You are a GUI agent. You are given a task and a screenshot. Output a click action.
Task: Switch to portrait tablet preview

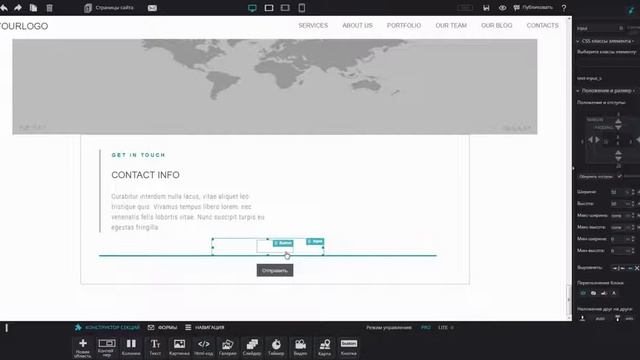(285, 8)
